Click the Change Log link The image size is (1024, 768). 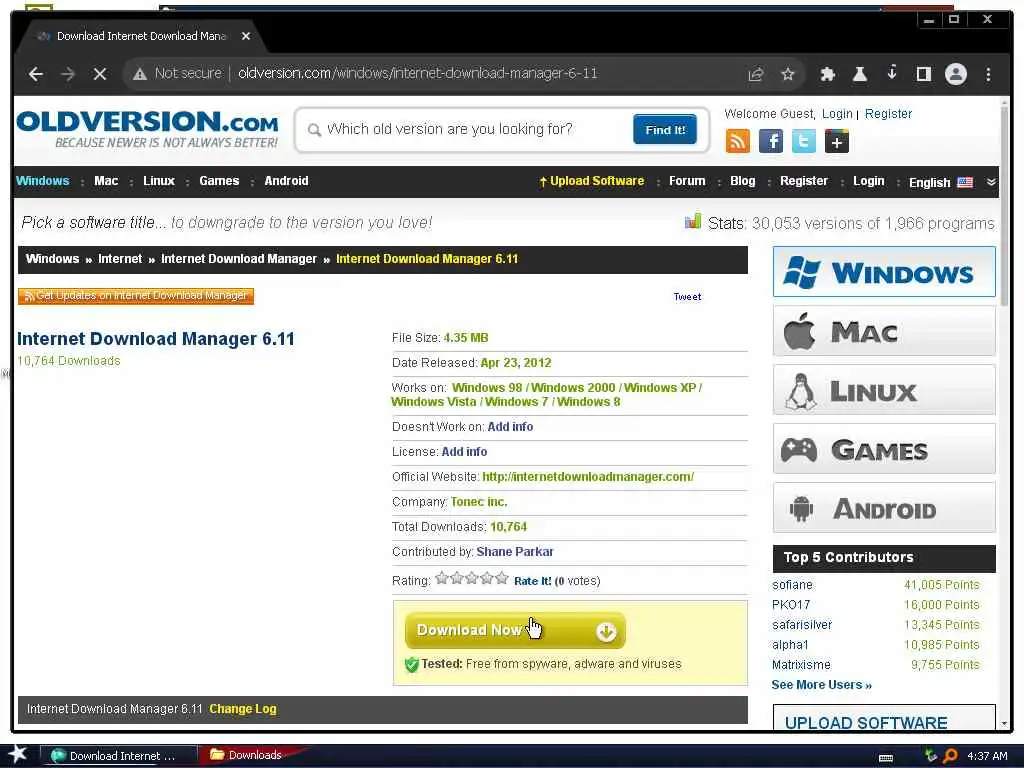[243, 709]
